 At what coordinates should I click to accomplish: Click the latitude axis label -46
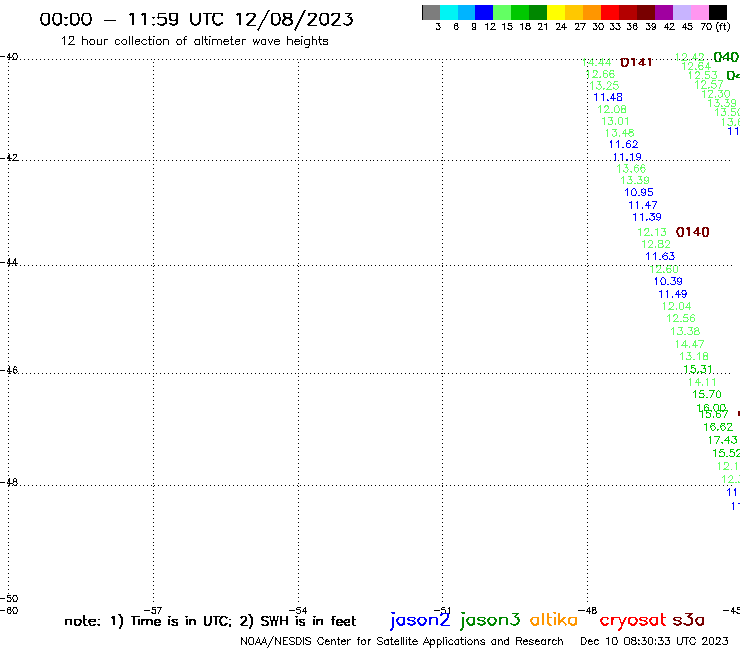tap(9, 370)
